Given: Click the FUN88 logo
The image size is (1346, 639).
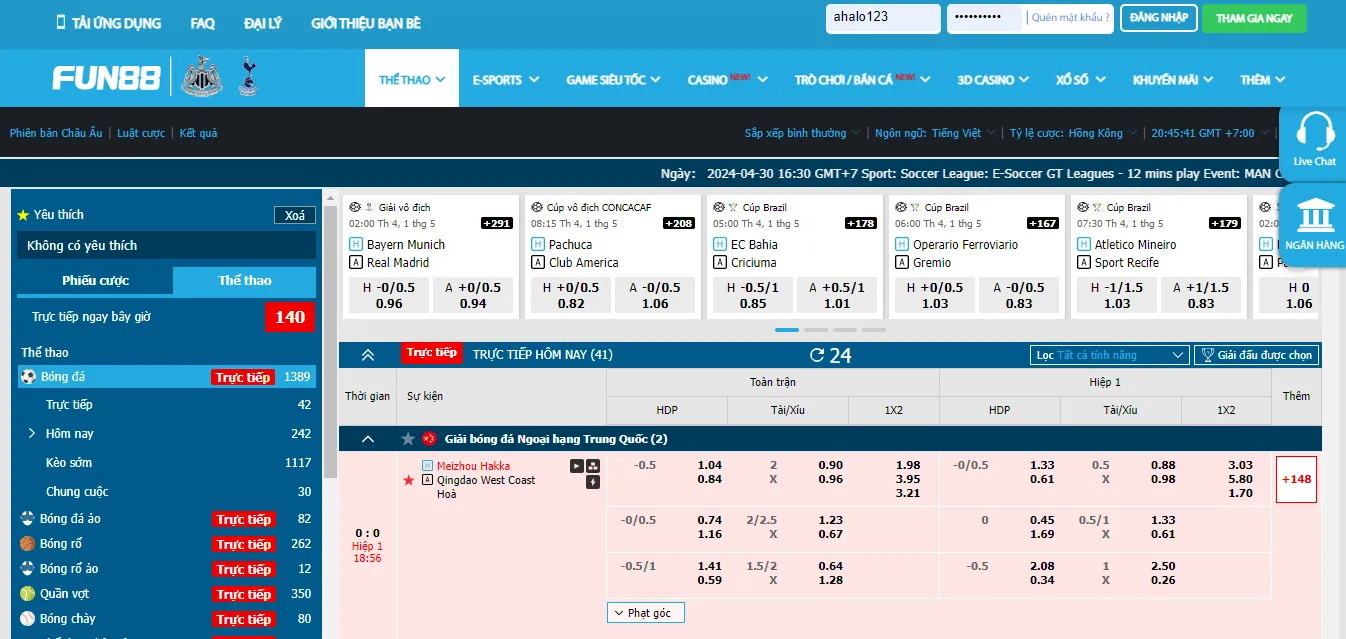Looking at the screenshot, I should (x=106, y=78).
